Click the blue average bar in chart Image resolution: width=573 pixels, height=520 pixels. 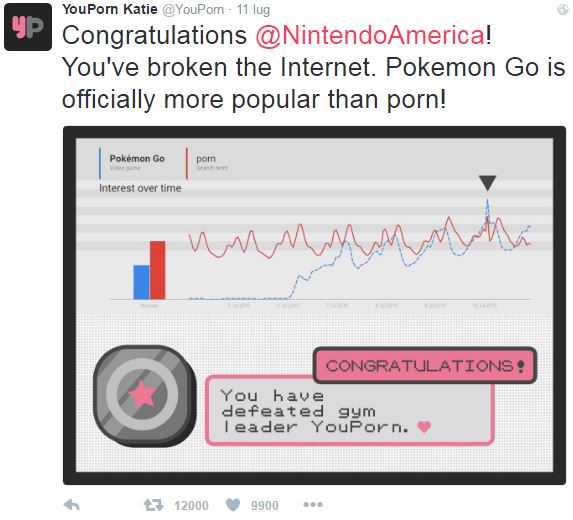tap(141, 282)
